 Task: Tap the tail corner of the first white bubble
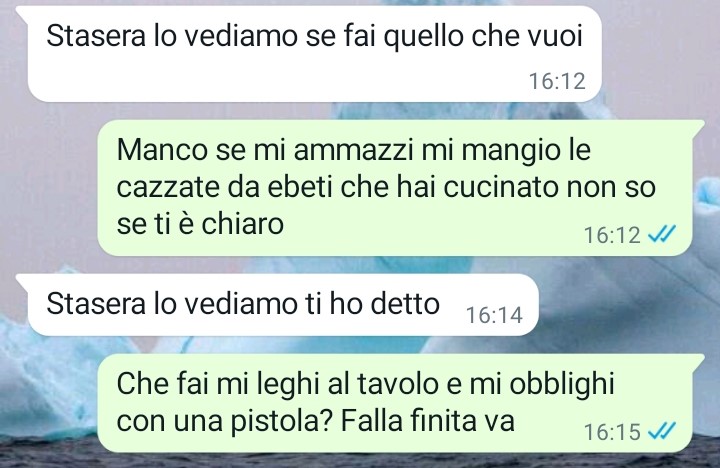point(23,13)
